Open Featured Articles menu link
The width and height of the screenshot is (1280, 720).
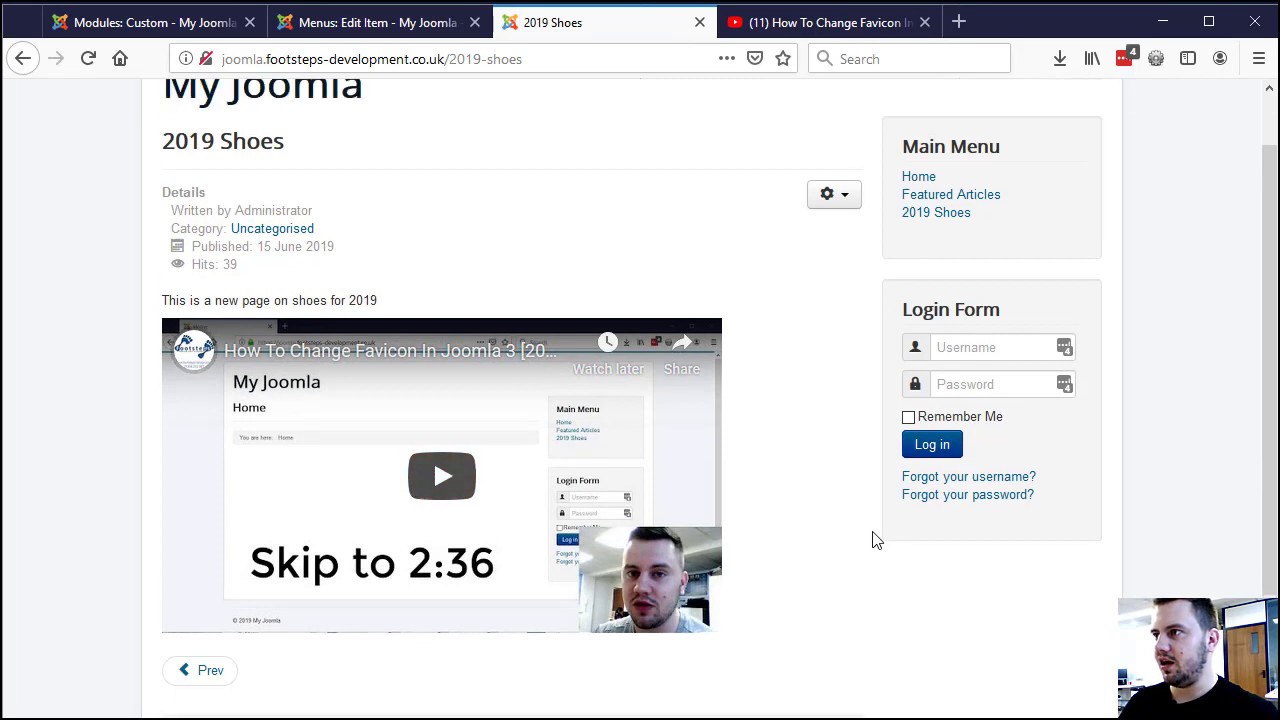(x=951, y=194)
